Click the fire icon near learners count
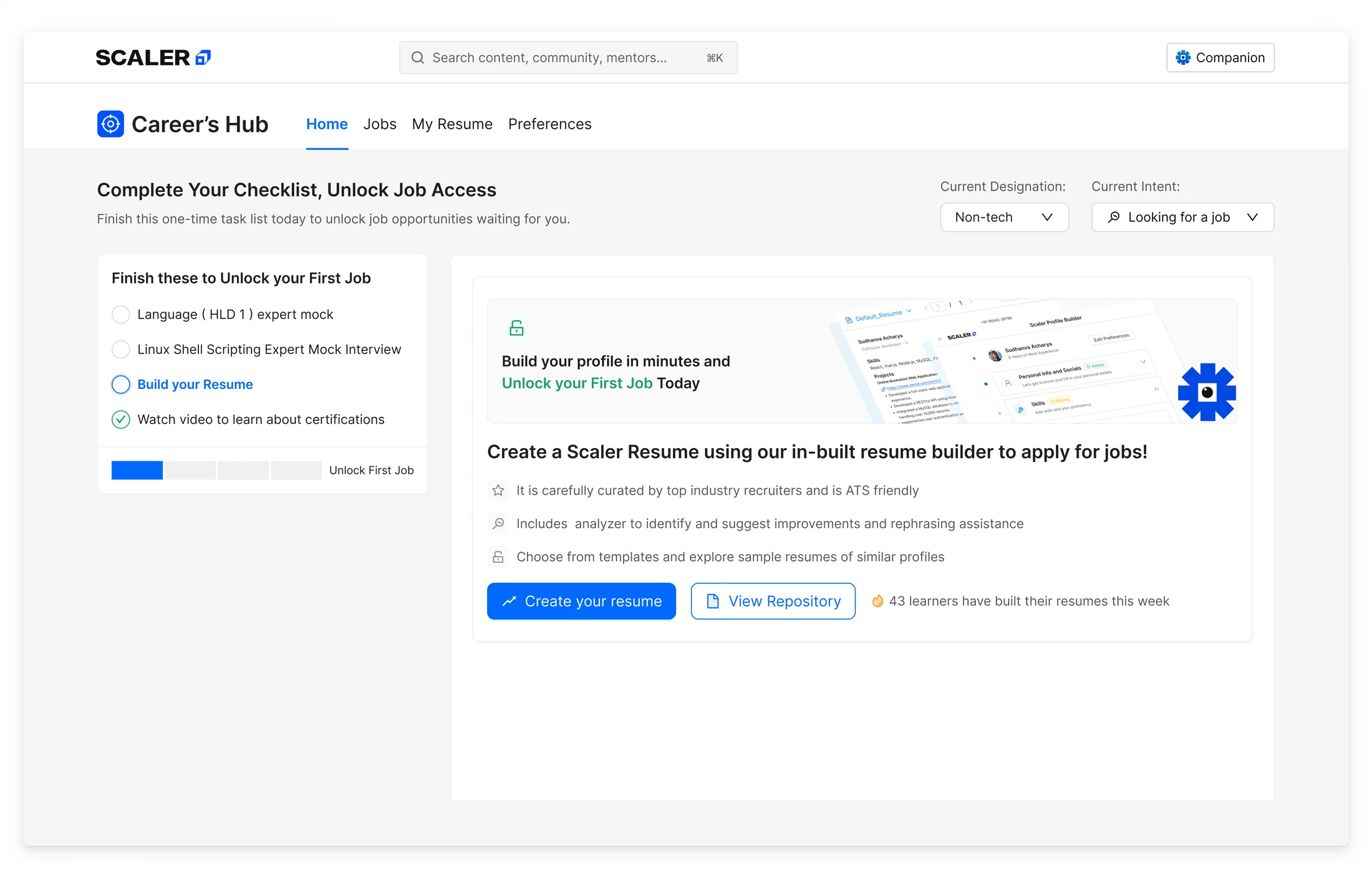The image size is (1372, 877). (x=877, y=601)
